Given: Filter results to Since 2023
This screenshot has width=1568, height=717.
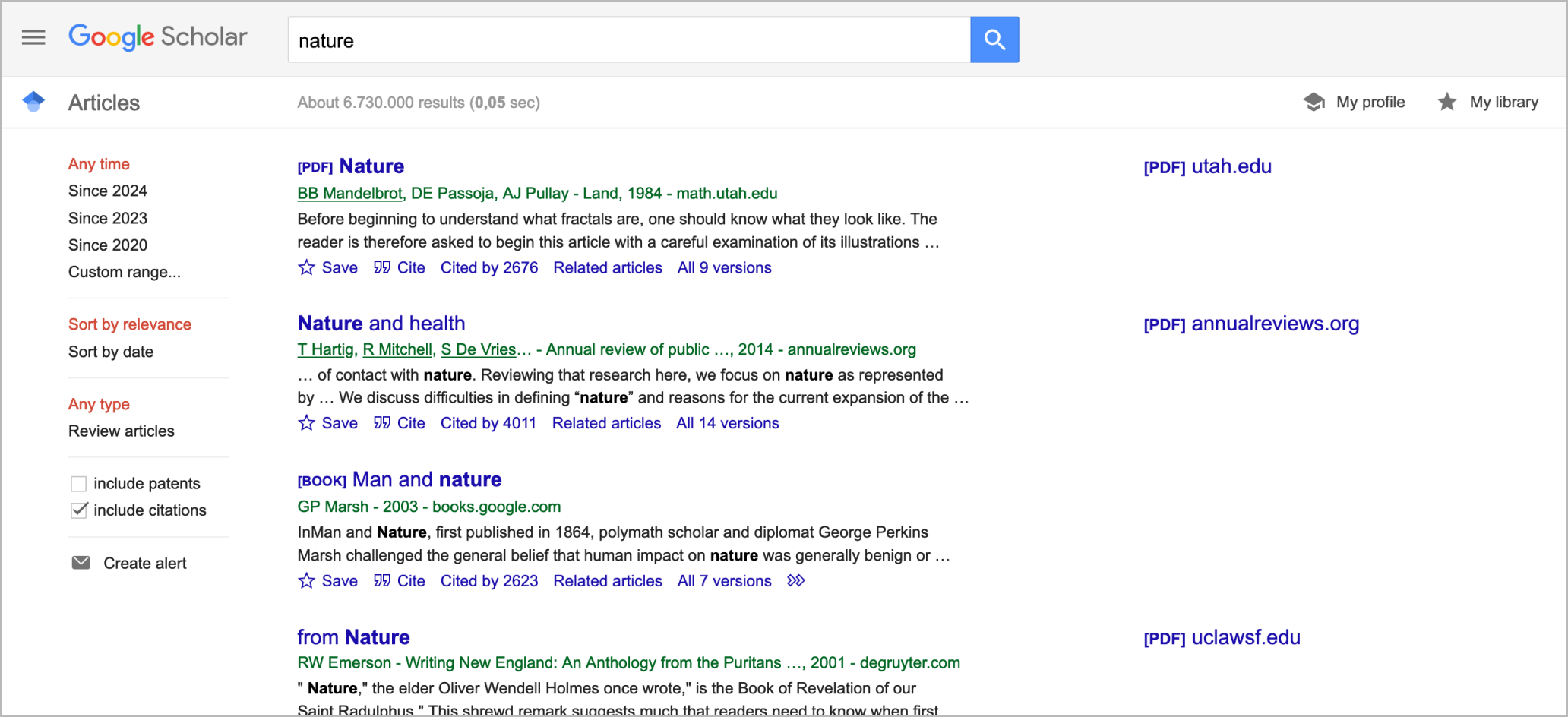Looking at the screenshot, I should pyautogui.click(x=108, y=218).
